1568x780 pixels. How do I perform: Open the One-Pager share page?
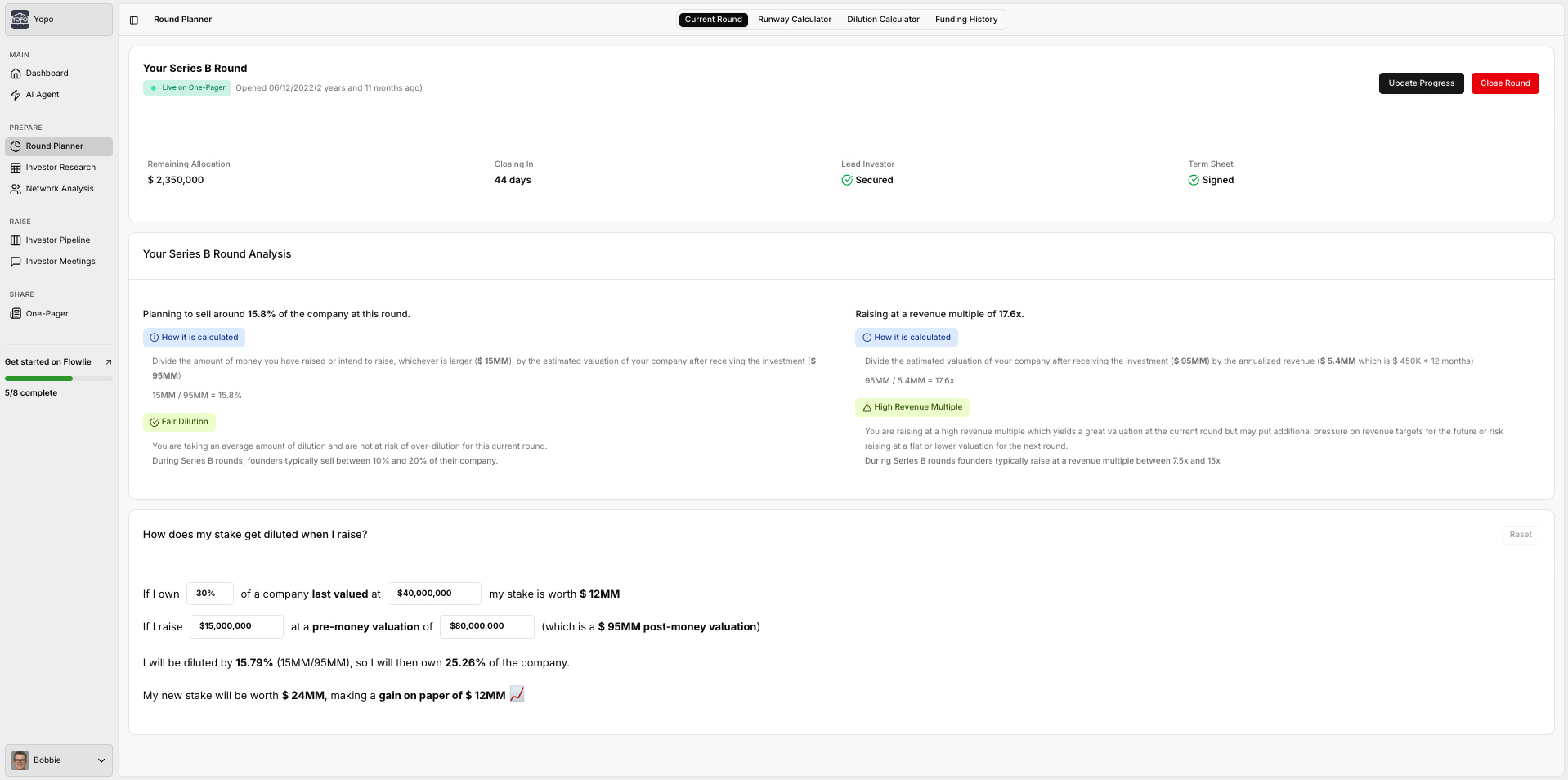[47, 314]
